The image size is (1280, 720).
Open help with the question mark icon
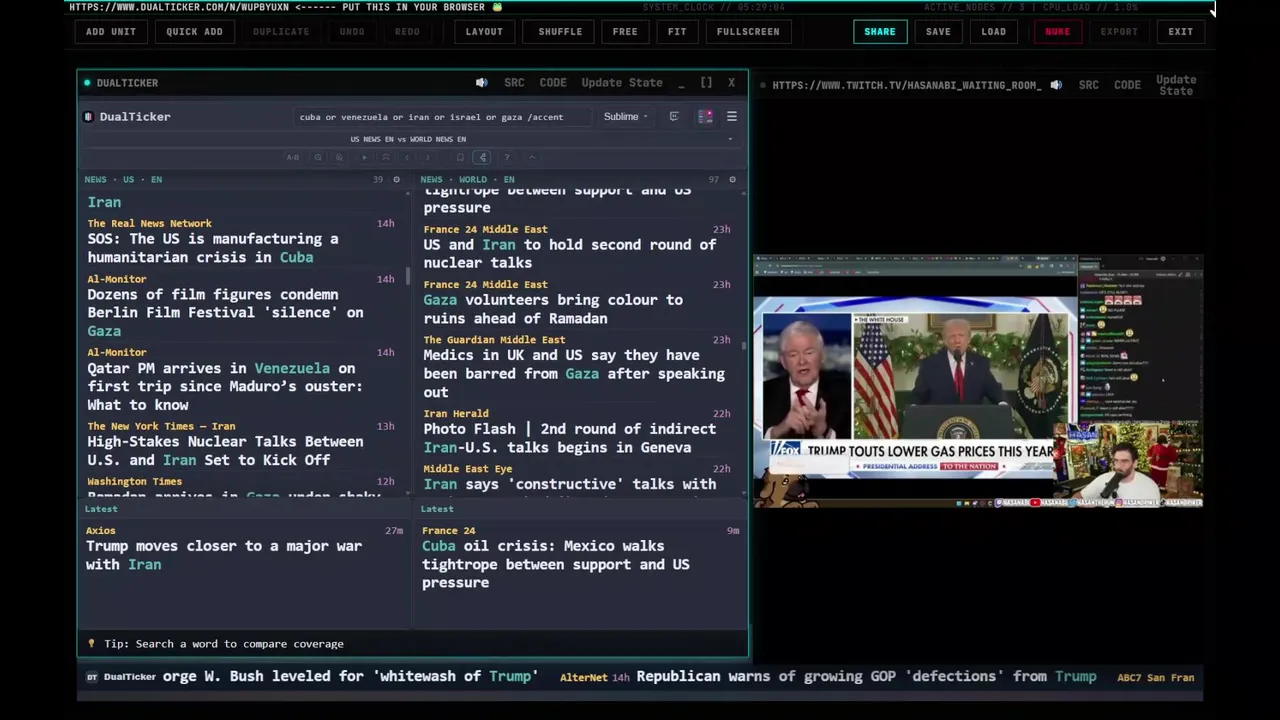[507, 157]
